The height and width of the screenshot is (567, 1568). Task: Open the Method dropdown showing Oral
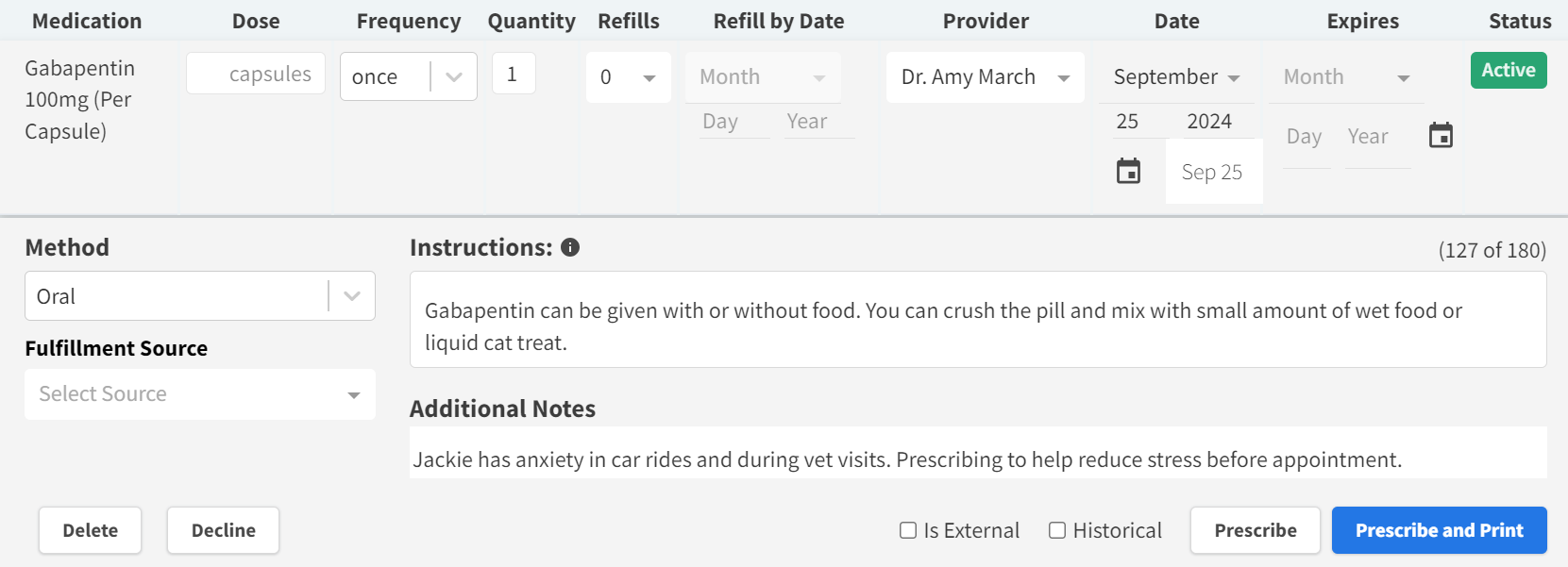[x=199, y=295]
